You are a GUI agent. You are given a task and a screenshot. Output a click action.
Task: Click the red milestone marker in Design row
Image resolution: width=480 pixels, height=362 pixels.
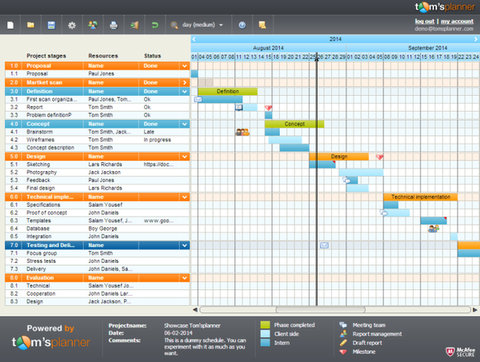click(x=379, y=157)
